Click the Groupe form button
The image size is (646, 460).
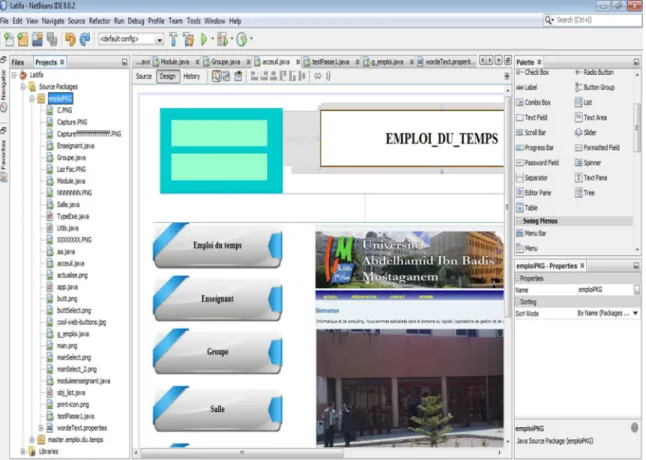pos(218,352)
